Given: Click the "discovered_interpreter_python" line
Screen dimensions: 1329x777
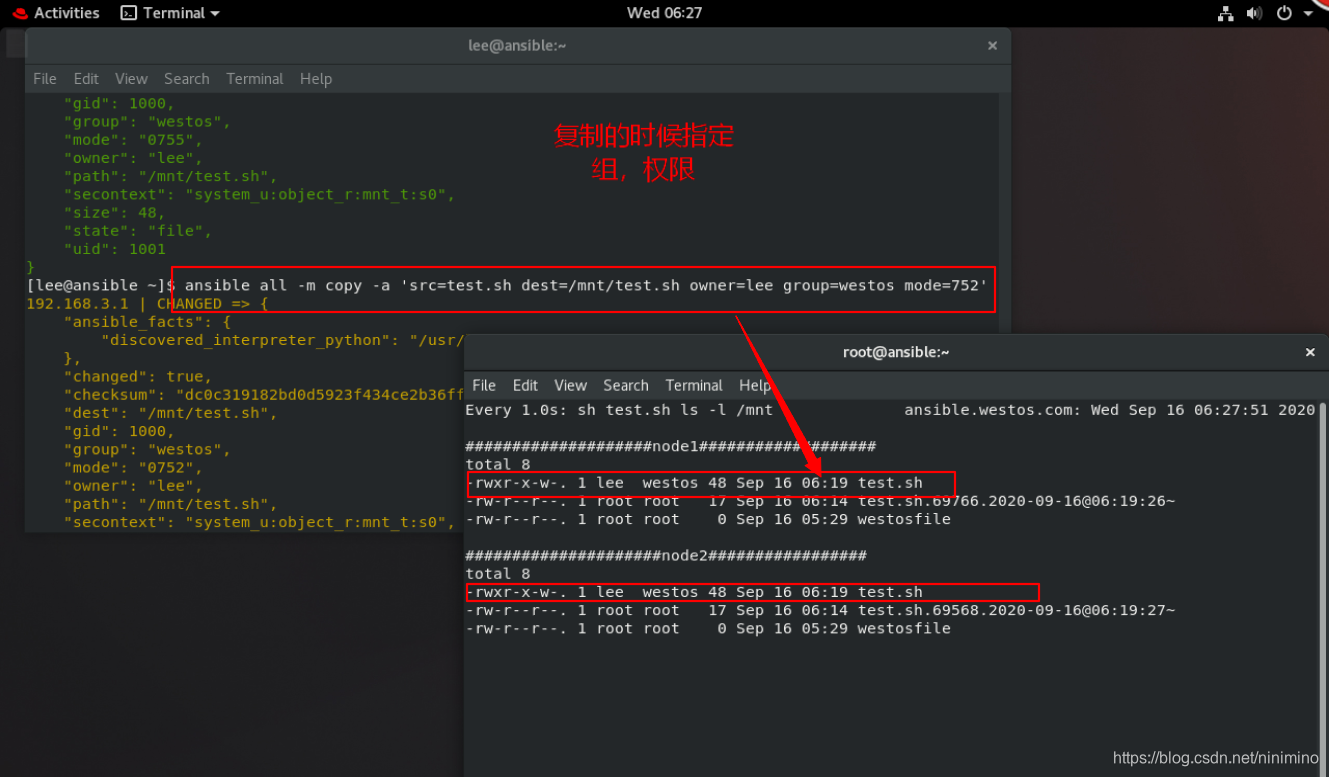Looking at the screenshot, I should click(282, 340).
